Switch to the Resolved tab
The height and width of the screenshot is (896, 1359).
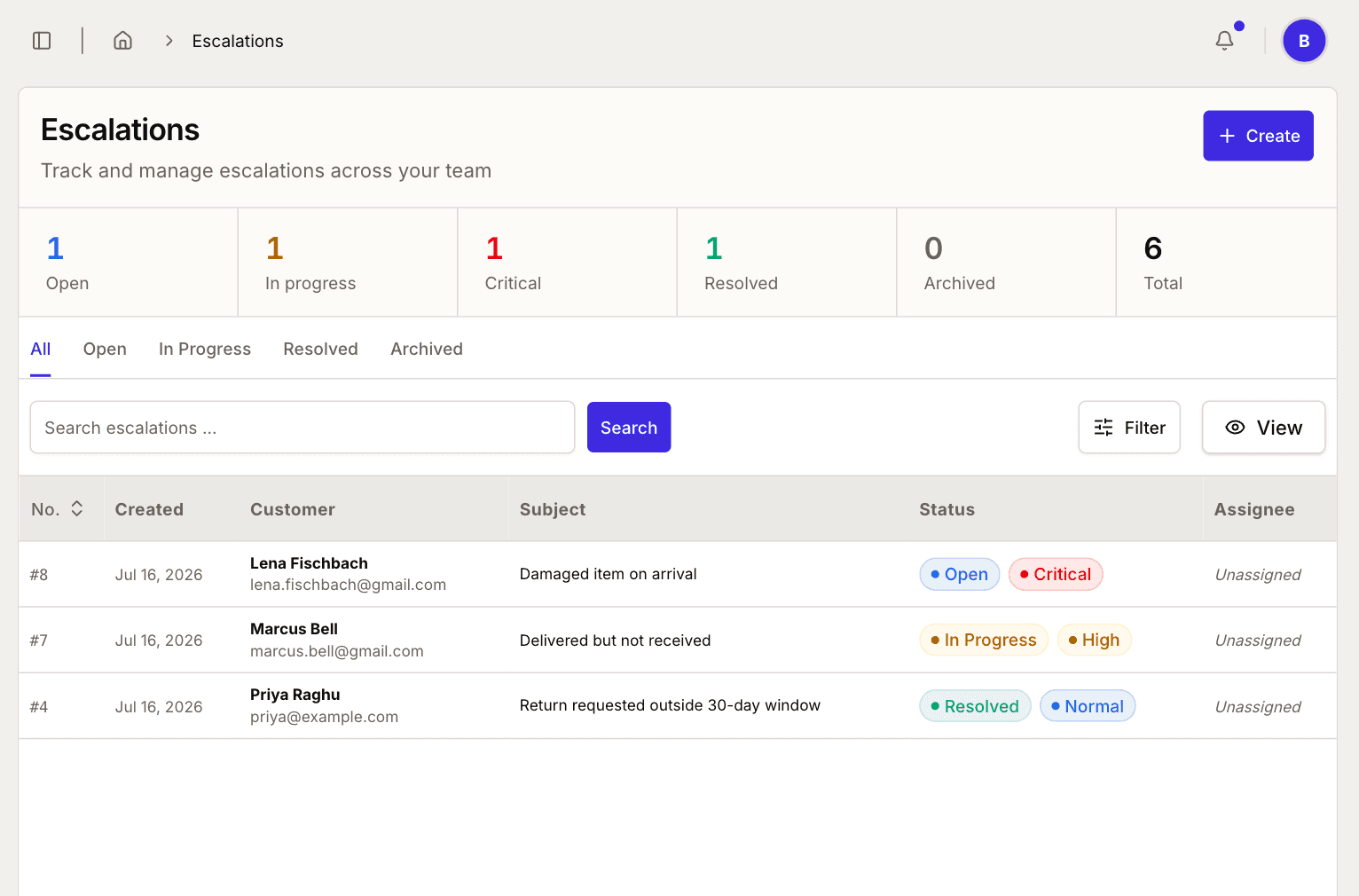pyautogui.click(x=321, y=349)
